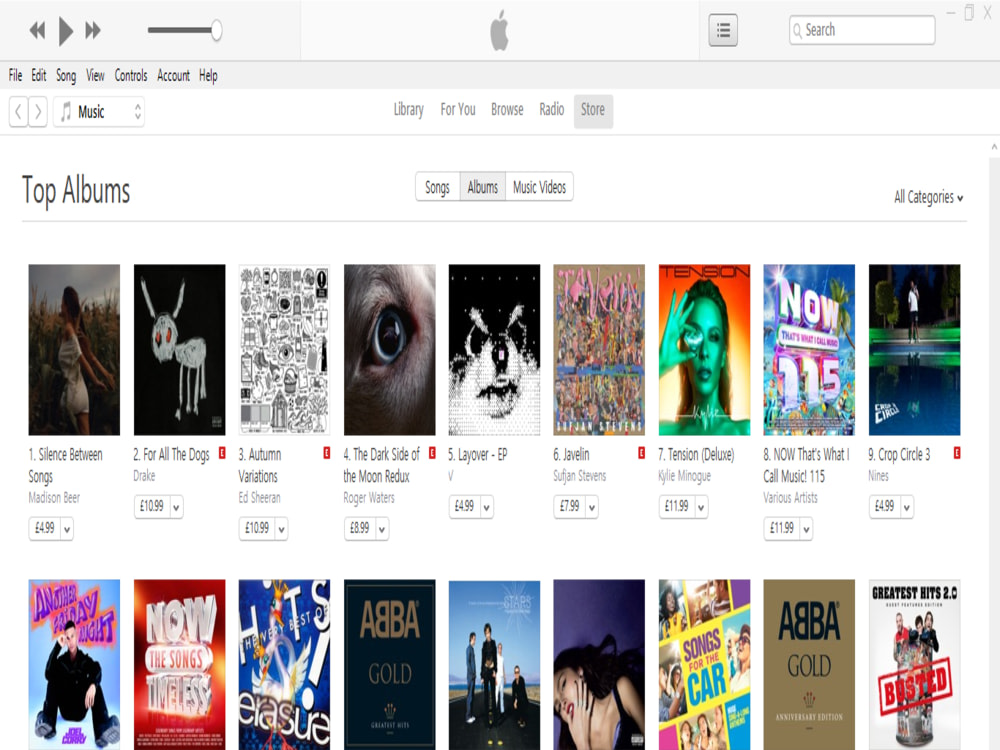Switch to the Music Videos view
This screenshot has height=750, width=1000.
pos(539,186)
